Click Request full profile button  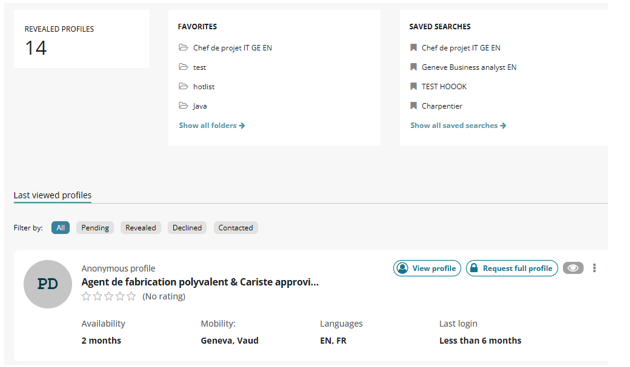(512, 268)
